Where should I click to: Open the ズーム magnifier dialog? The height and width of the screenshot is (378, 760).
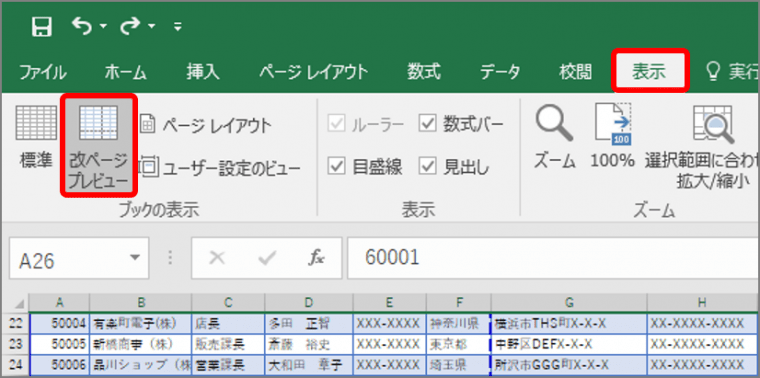click(555, 138)
